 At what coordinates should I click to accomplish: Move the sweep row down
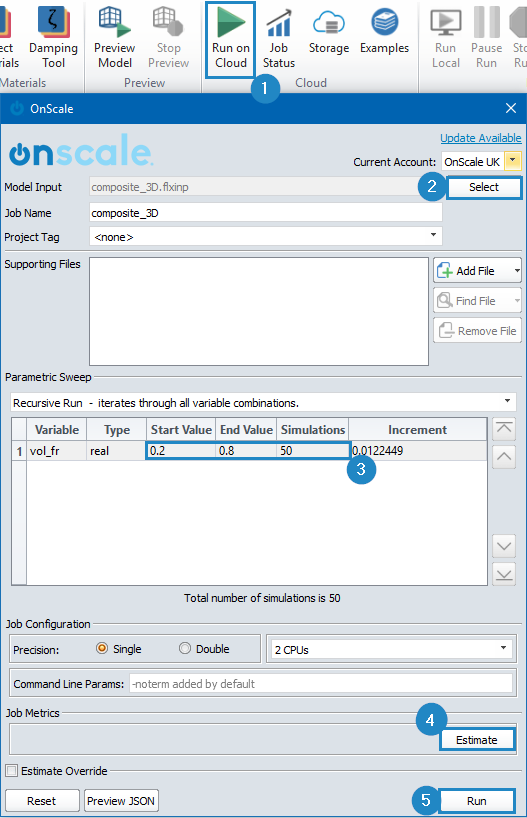pyautogui.click(x=504, y=546)
